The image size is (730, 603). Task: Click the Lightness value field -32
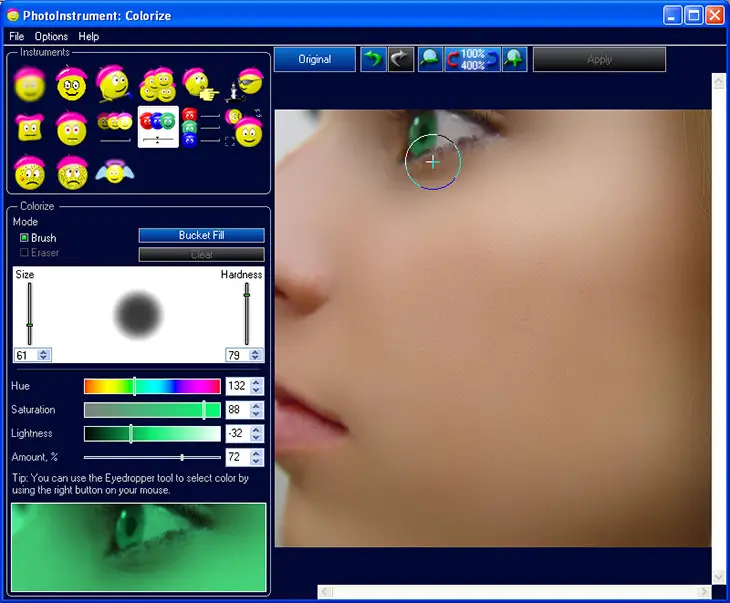[238, 434]
